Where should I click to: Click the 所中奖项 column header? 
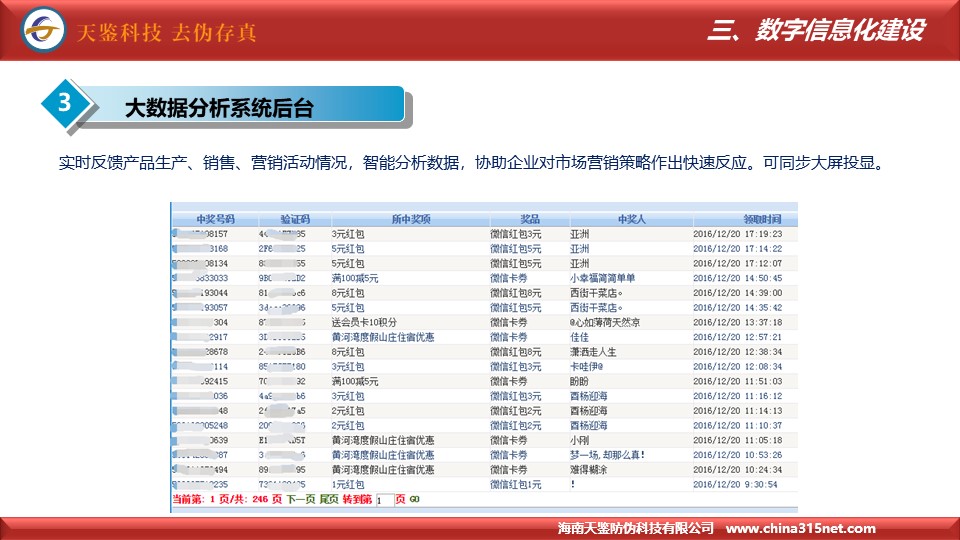pyautogui.click(x=410, y=219)
